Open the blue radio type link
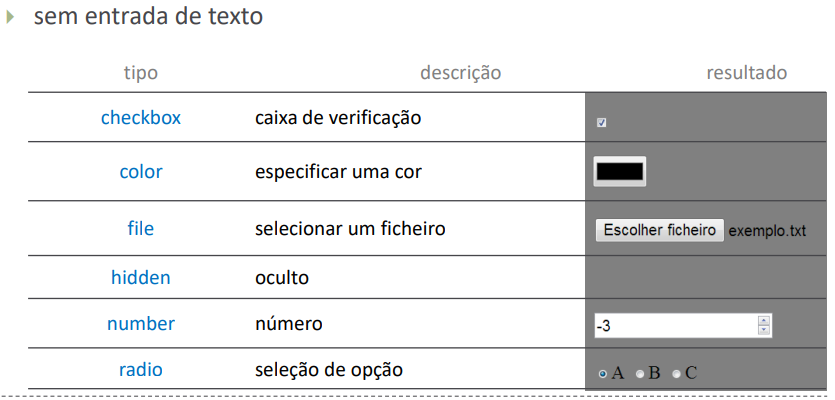Viewport: 835px width, 400px height. 141,370
